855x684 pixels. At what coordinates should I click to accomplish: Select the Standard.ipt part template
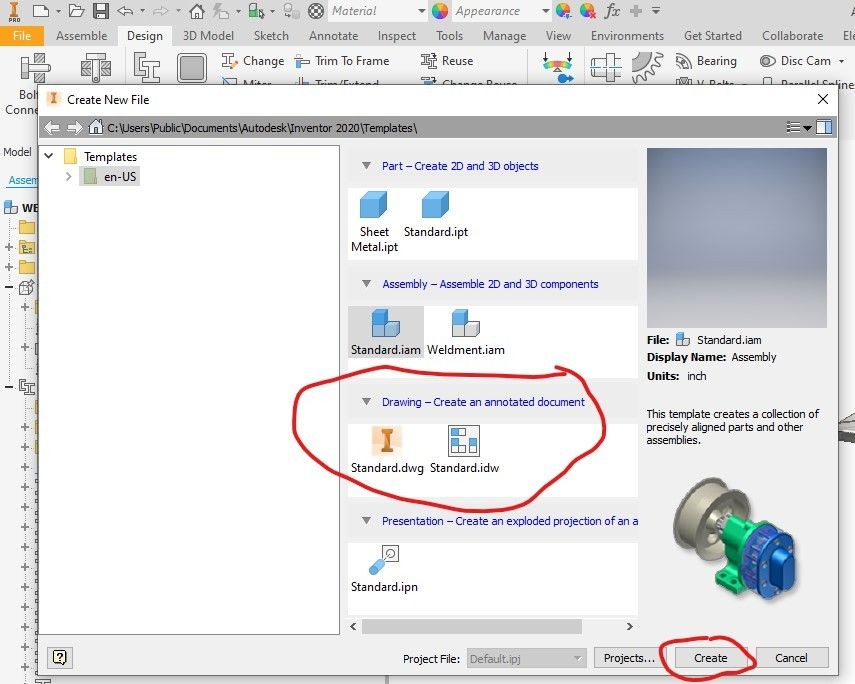pos(436,214)
